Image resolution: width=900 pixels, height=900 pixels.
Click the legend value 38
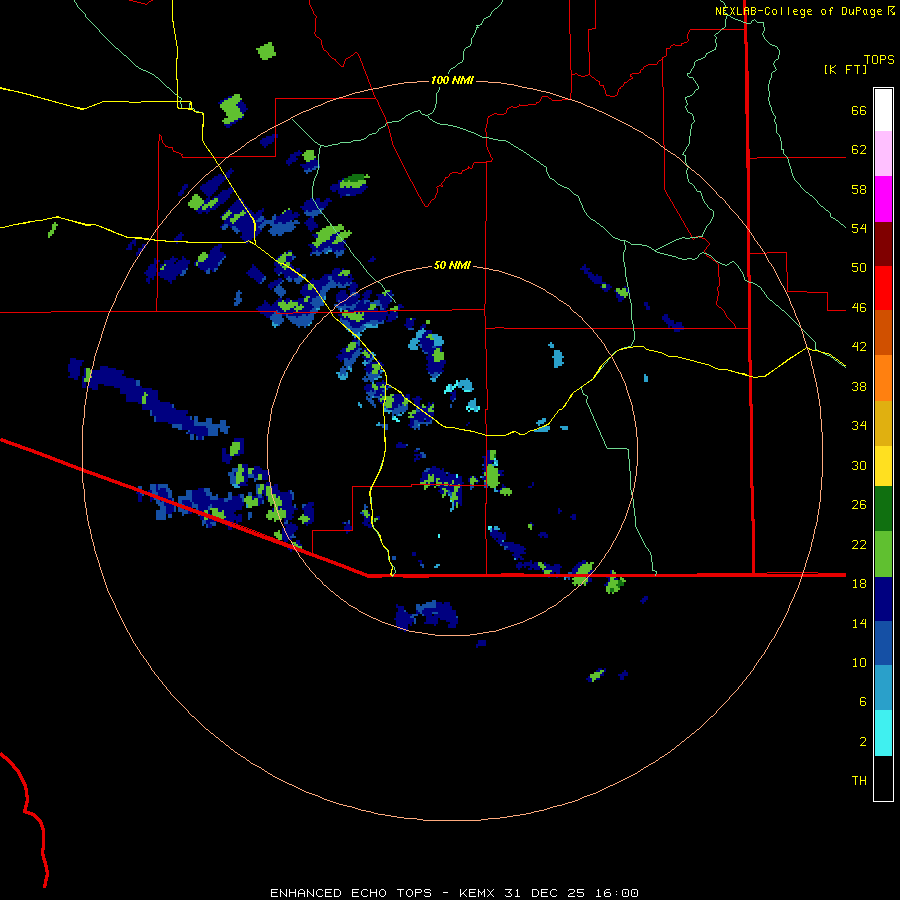(x=859, y=386)
